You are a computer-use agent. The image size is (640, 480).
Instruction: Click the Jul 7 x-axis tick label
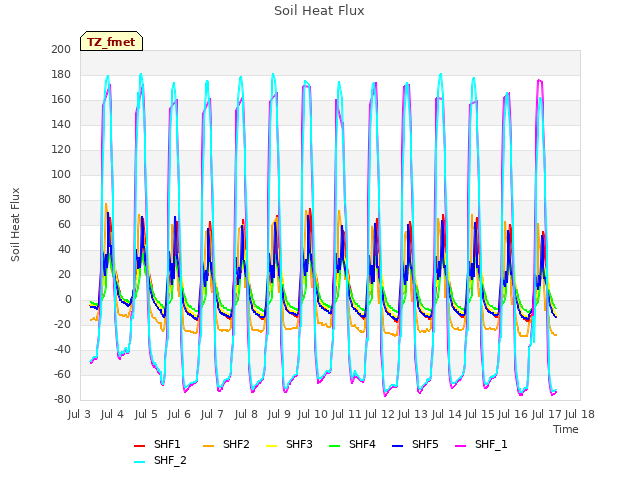212,414
